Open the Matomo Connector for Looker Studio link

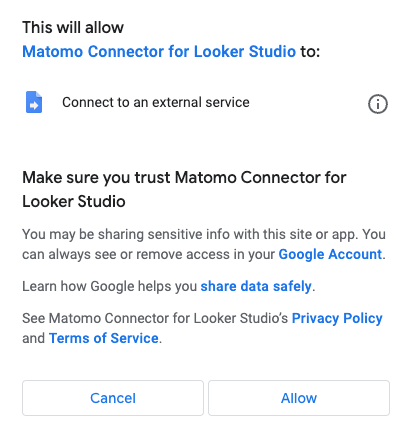(x=159, y=52)
